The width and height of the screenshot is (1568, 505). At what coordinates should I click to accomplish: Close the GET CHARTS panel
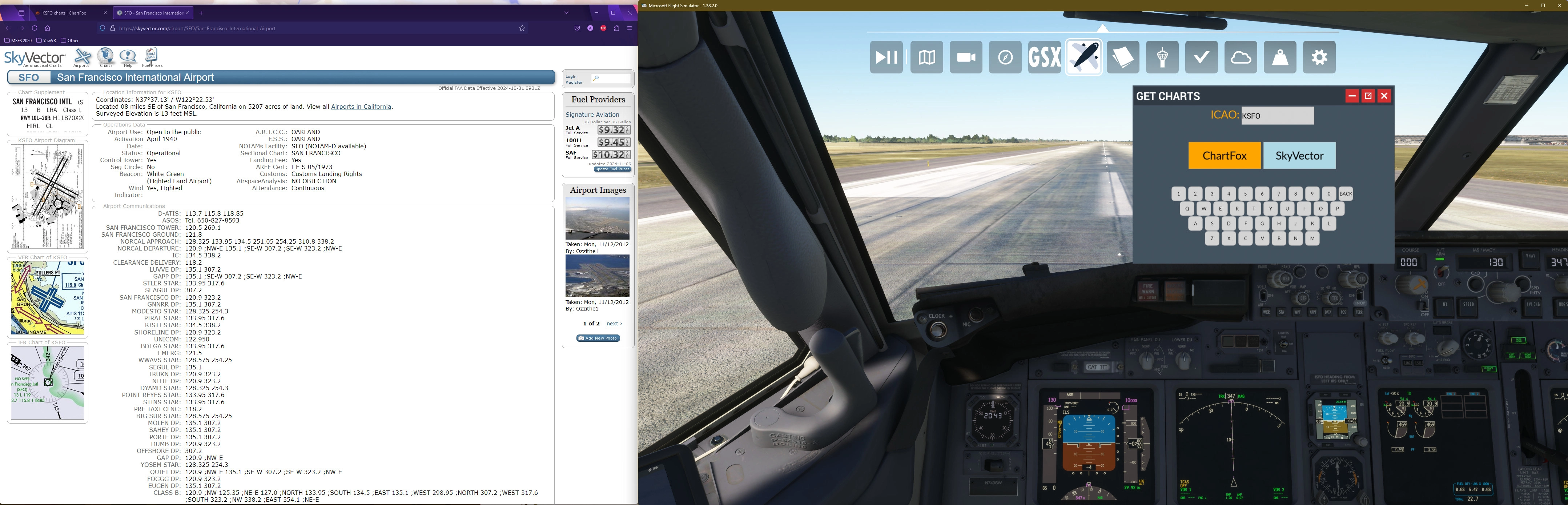click(1384, 96)
